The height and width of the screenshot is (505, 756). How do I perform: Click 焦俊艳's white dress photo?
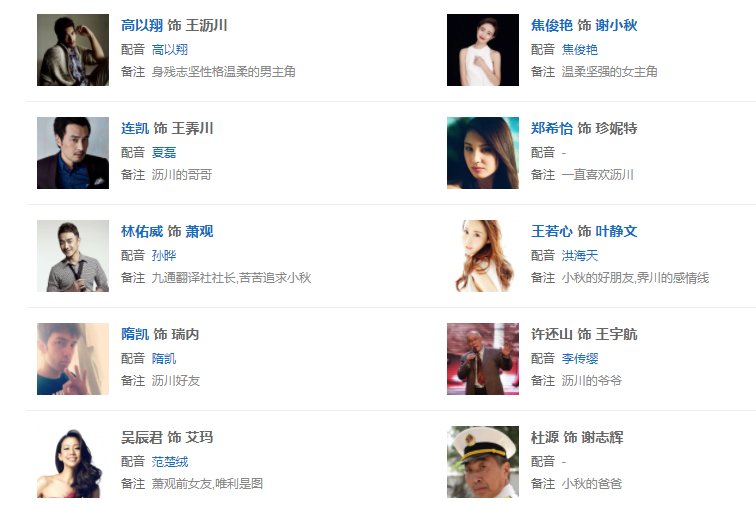(483, 50)
